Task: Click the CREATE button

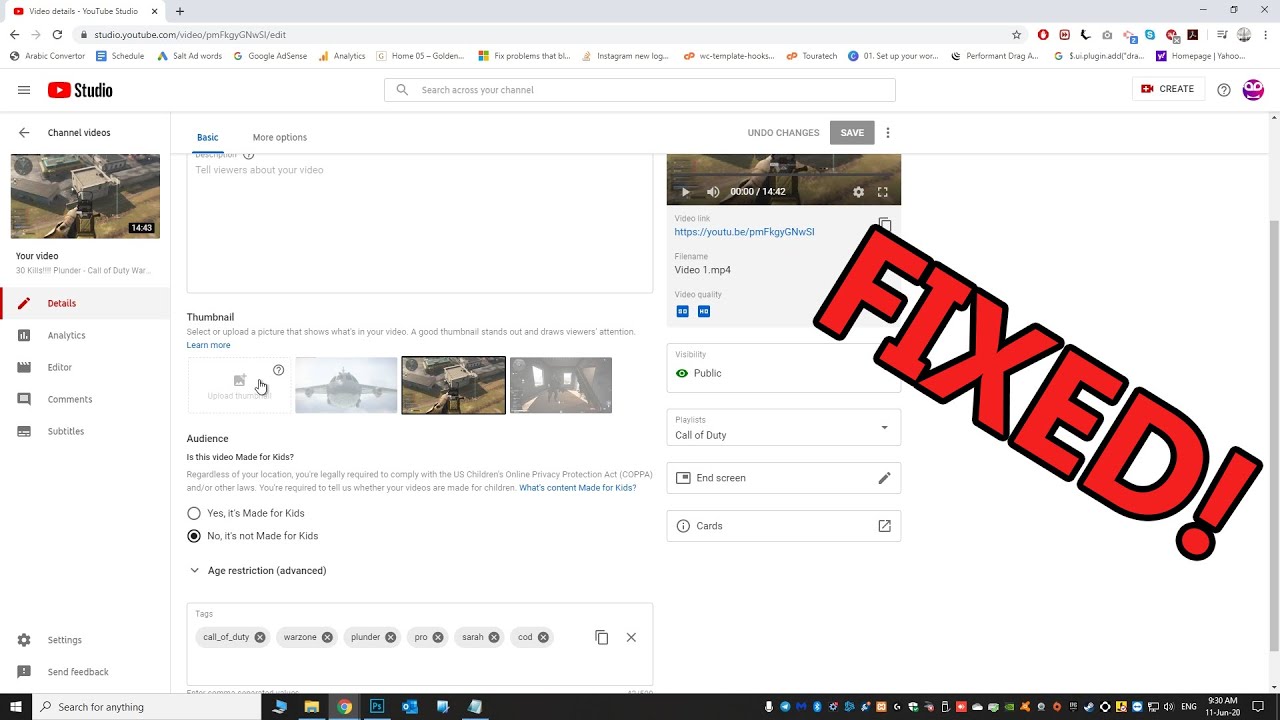Action: click(x=1167, y=89)
